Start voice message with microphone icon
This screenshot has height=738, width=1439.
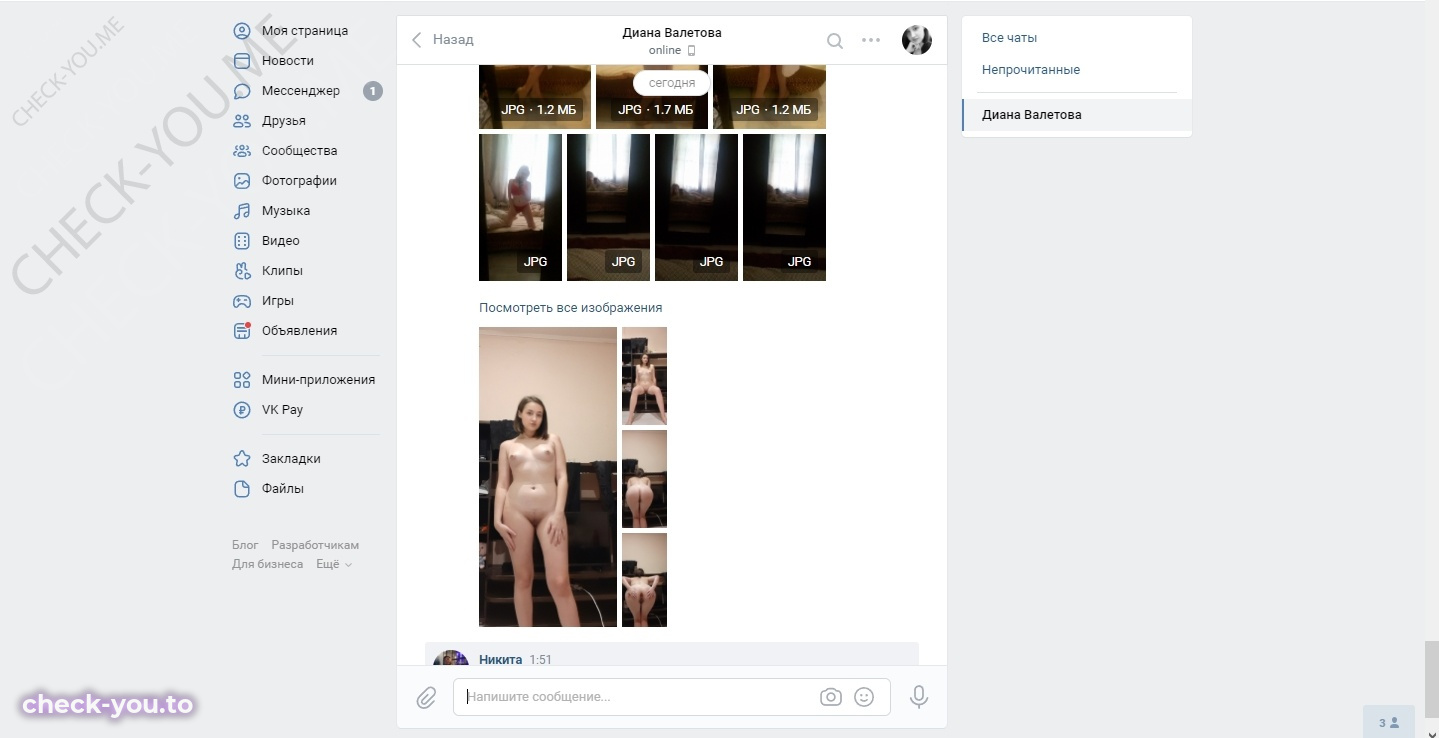point(919,697)
